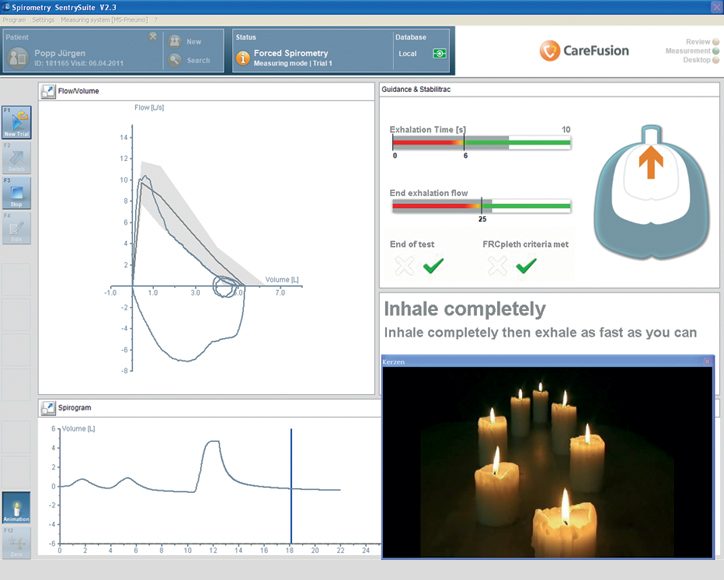Open the patient profile icon
The width and height of the screenshot is (724, 580).
click(x=18, y=58)
